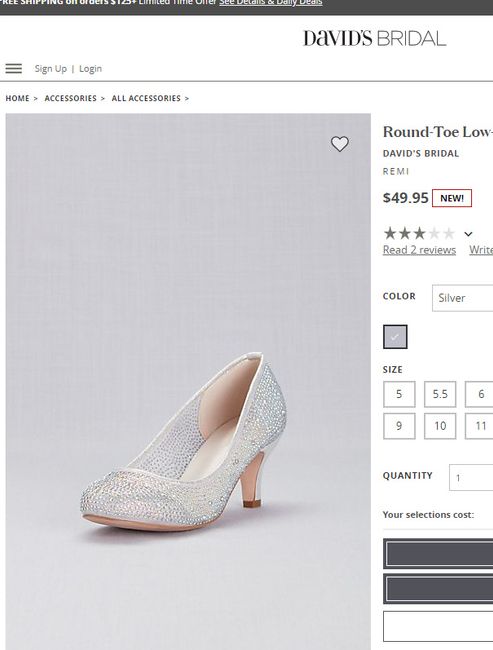Viewport: 493px width, 650px height.
Task: Click the DAVID'S BRIDAL brand label
Action: click(x=421, y=153)
